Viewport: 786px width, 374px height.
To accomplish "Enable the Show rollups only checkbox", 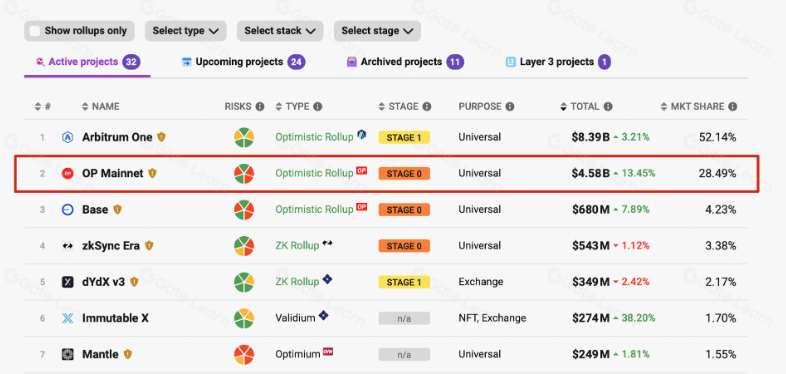I will pos(35,31).
